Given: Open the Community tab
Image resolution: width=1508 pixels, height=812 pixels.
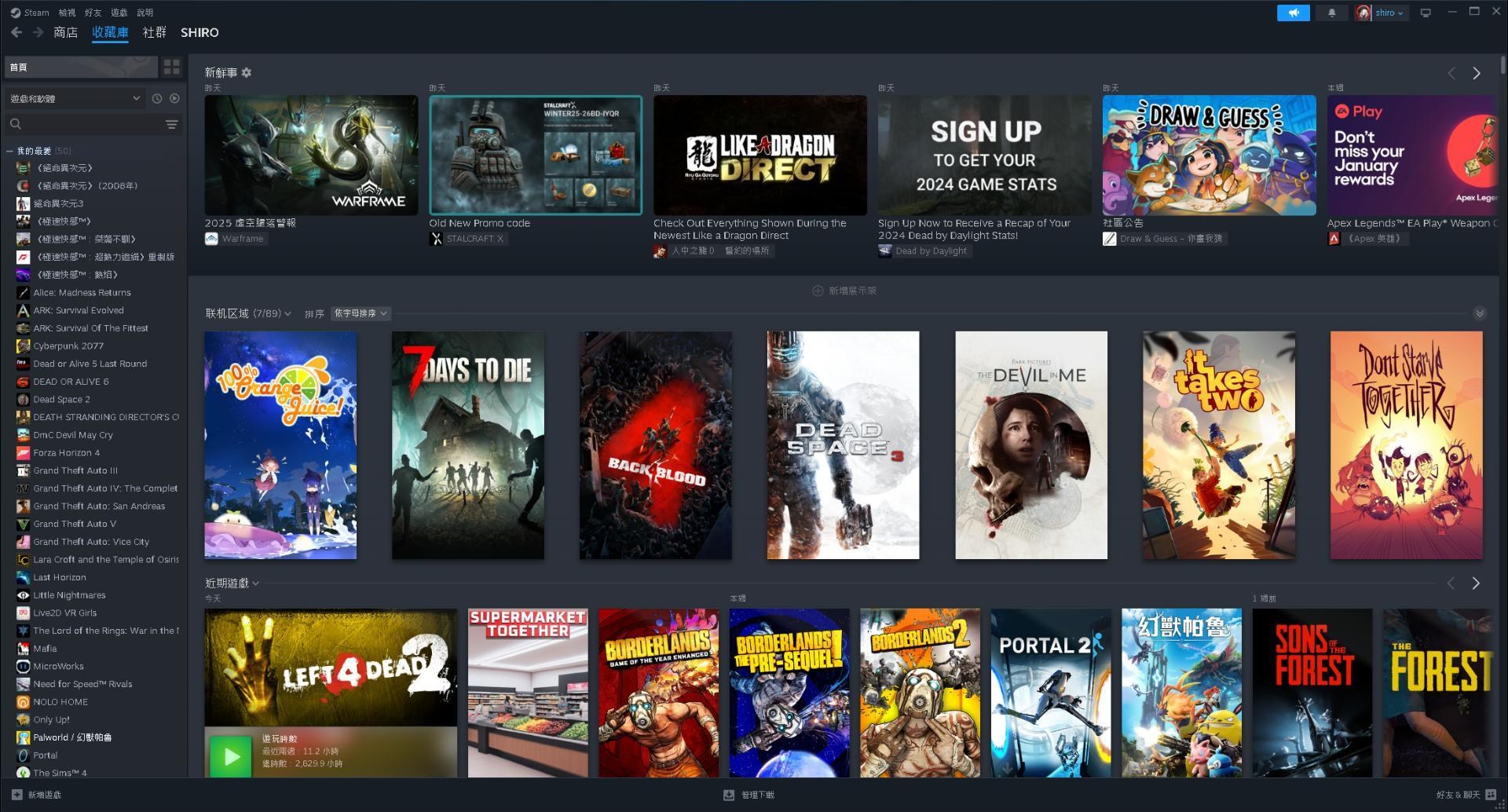Looking at the screenshot, I should pos(155,32).
